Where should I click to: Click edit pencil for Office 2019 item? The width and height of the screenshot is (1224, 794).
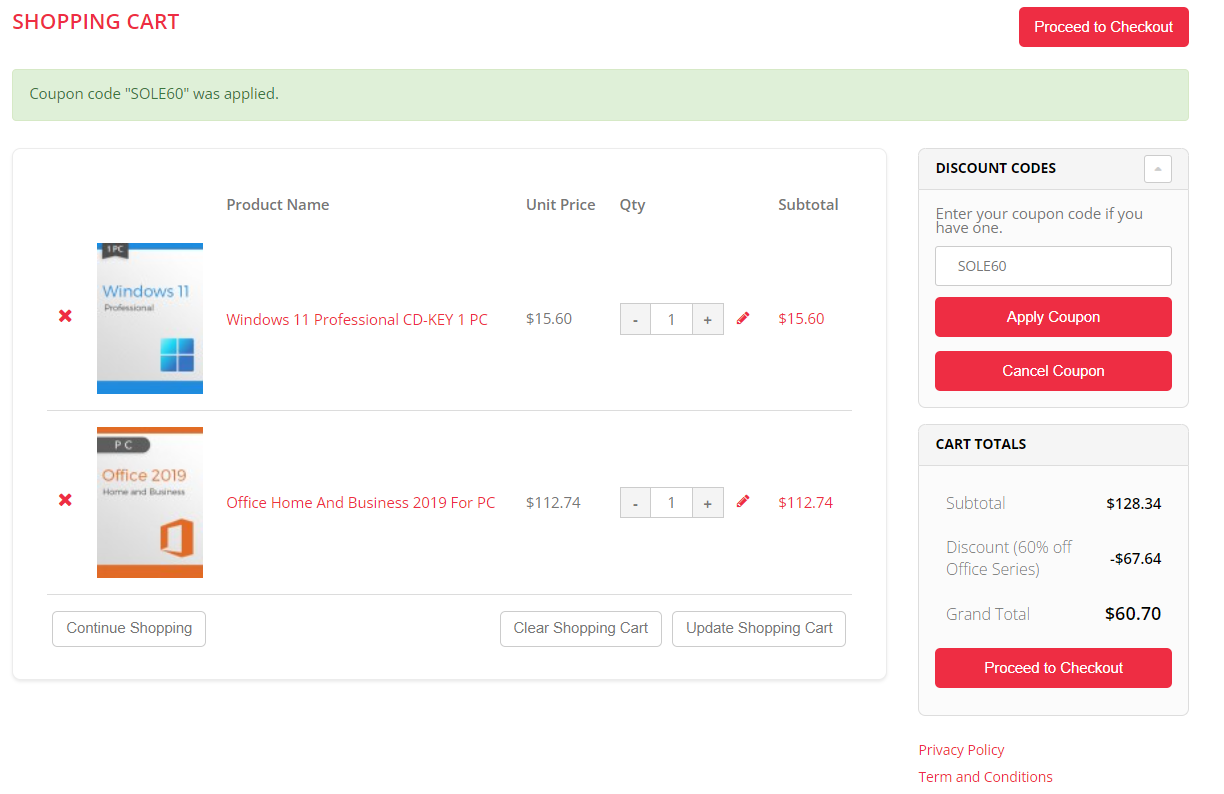(743, 501)
